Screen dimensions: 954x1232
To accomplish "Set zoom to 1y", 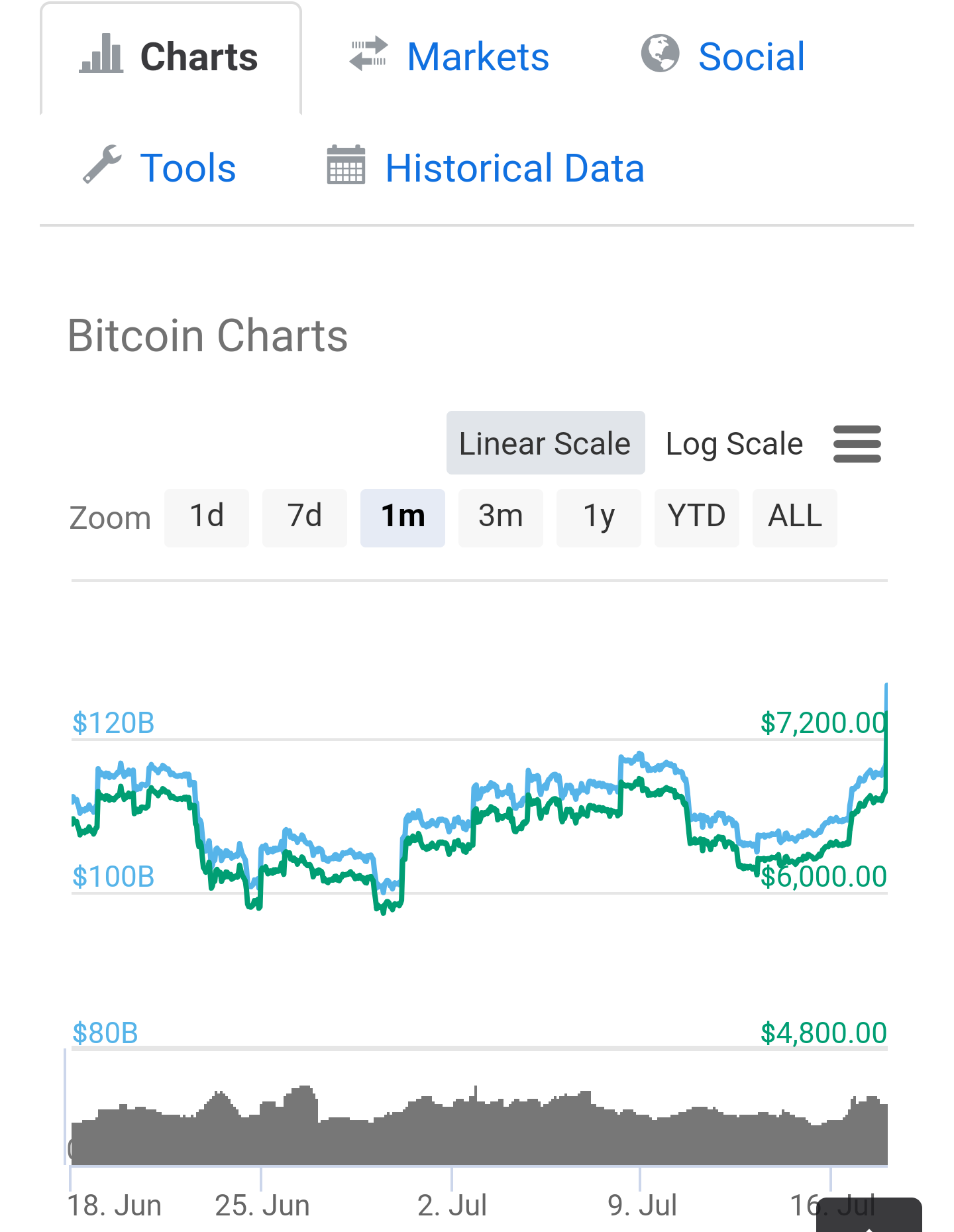I will pyautogui.click(x=599, y=518).
